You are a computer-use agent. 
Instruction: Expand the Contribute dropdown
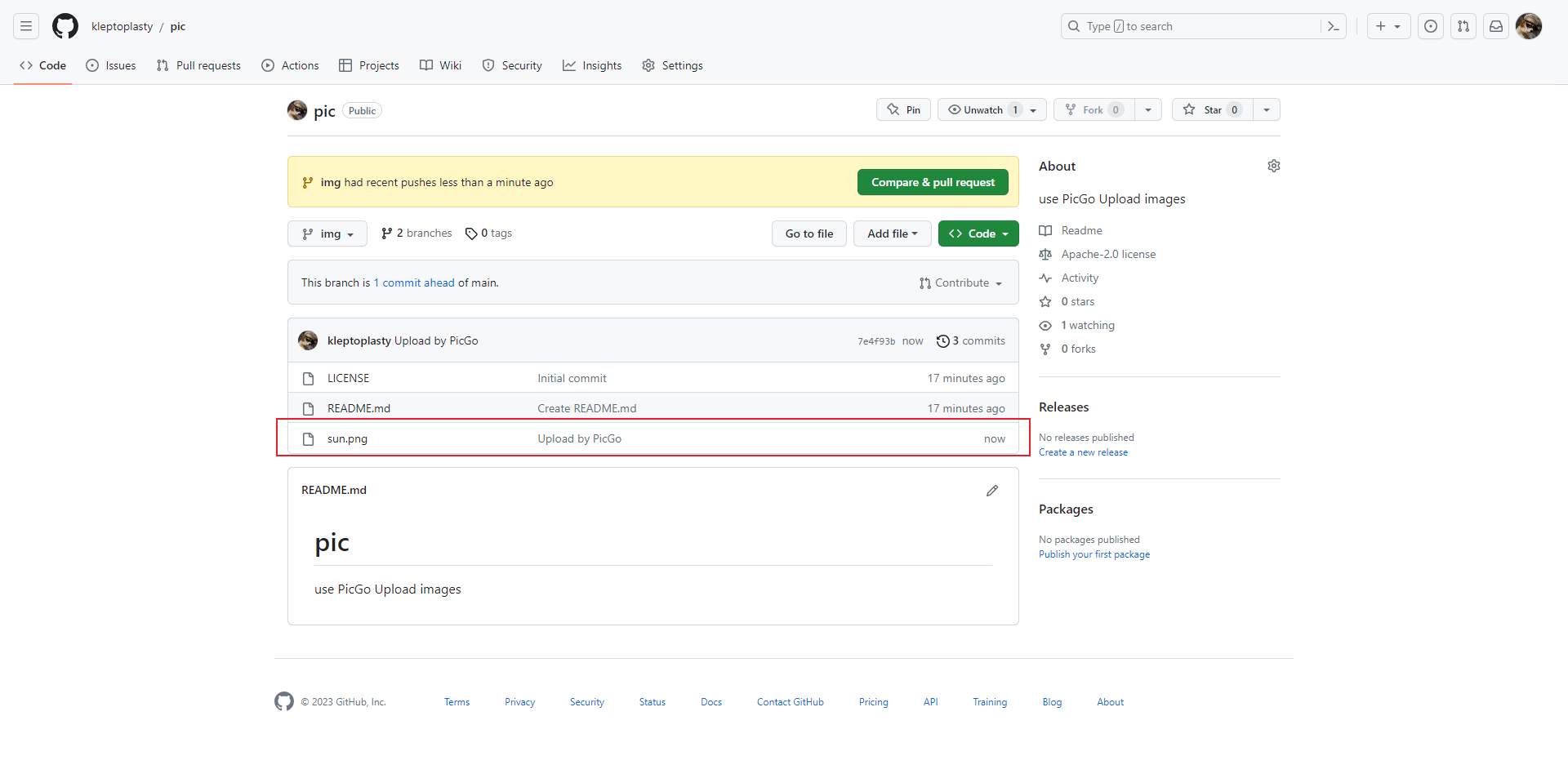(960, 282)
